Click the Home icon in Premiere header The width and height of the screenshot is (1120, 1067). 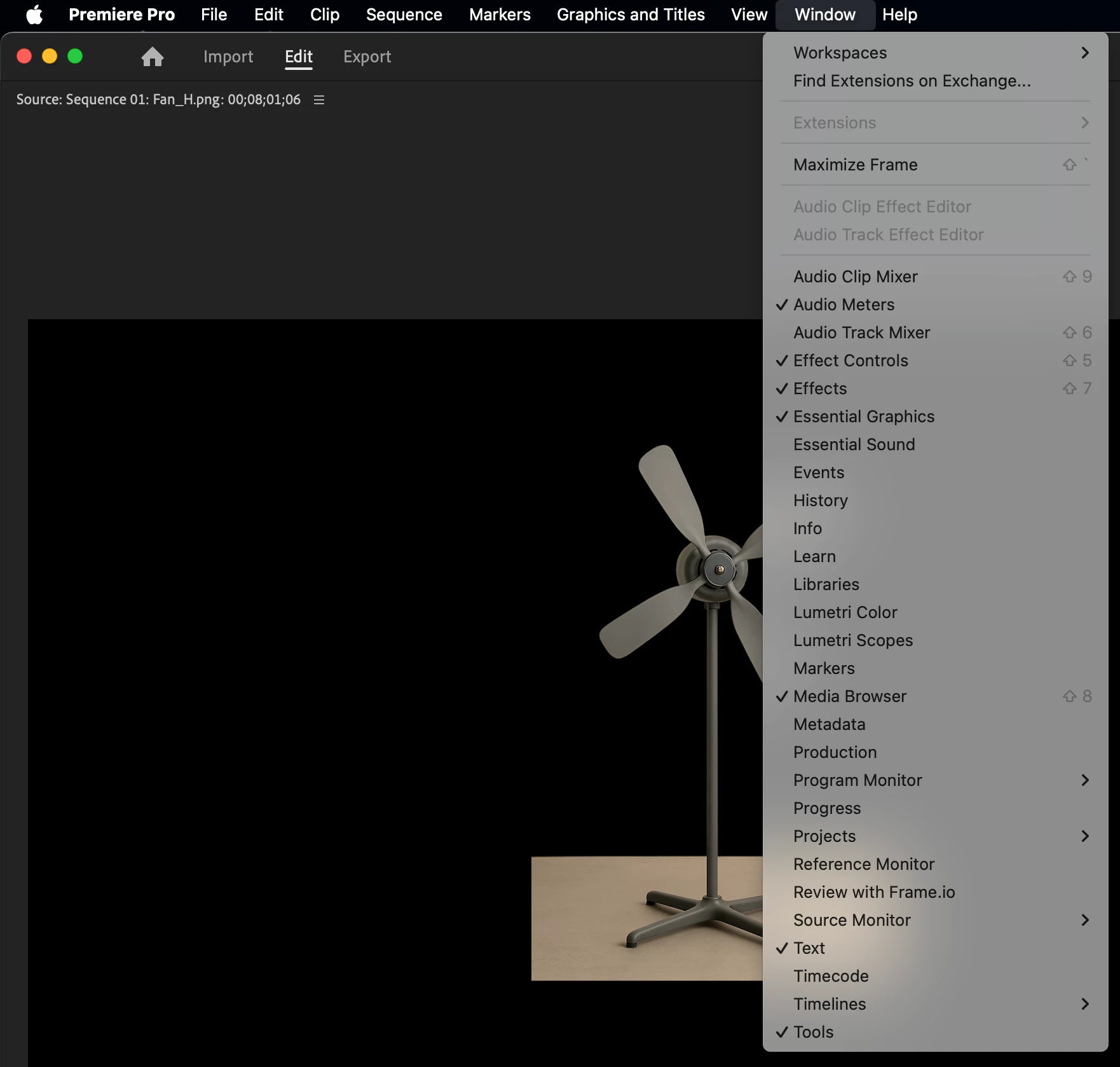click(153, 57)
